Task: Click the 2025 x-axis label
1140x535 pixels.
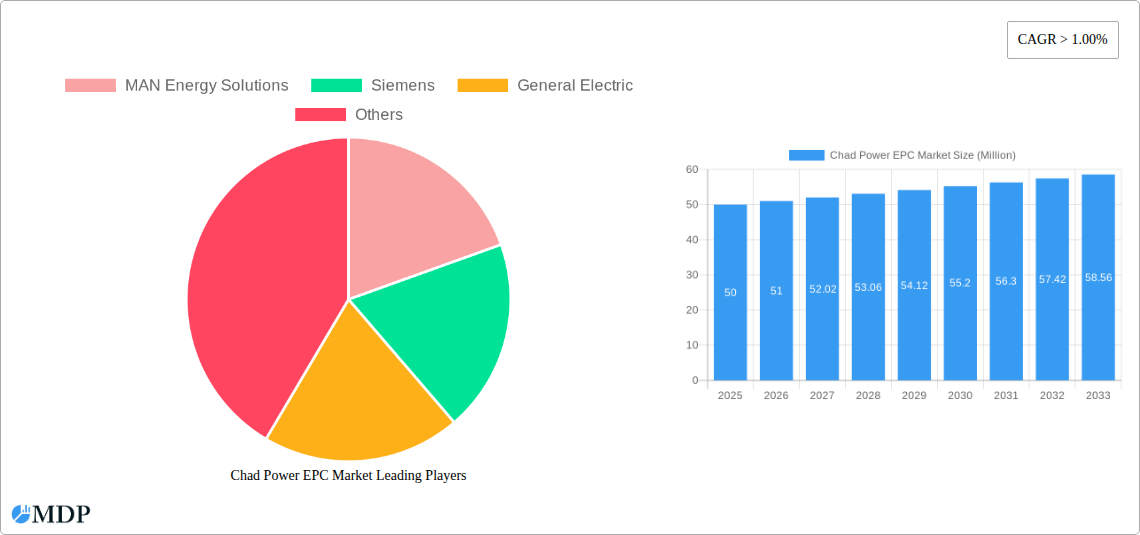Action: click(730, 395)
